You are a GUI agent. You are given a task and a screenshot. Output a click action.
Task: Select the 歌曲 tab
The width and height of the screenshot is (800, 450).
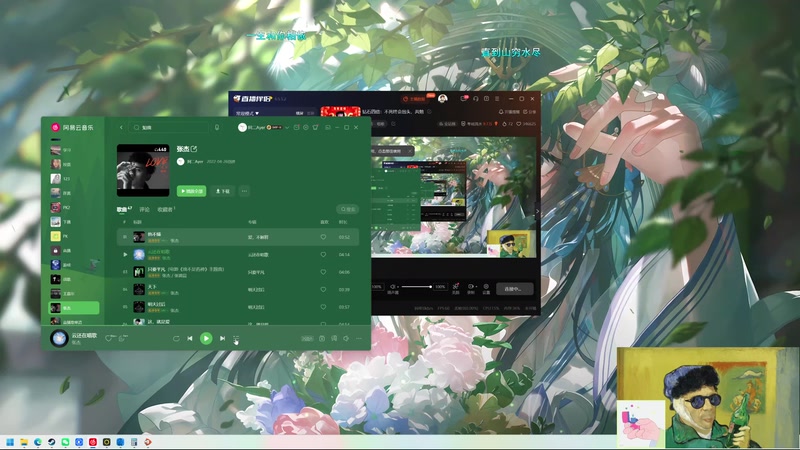point(124,209)
